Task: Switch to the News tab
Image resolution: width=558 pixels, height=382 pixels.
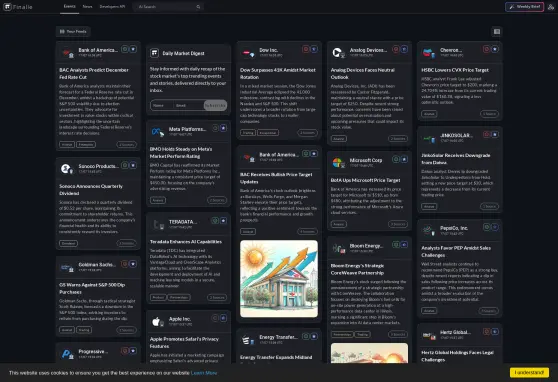Action: tap(88, 6)
